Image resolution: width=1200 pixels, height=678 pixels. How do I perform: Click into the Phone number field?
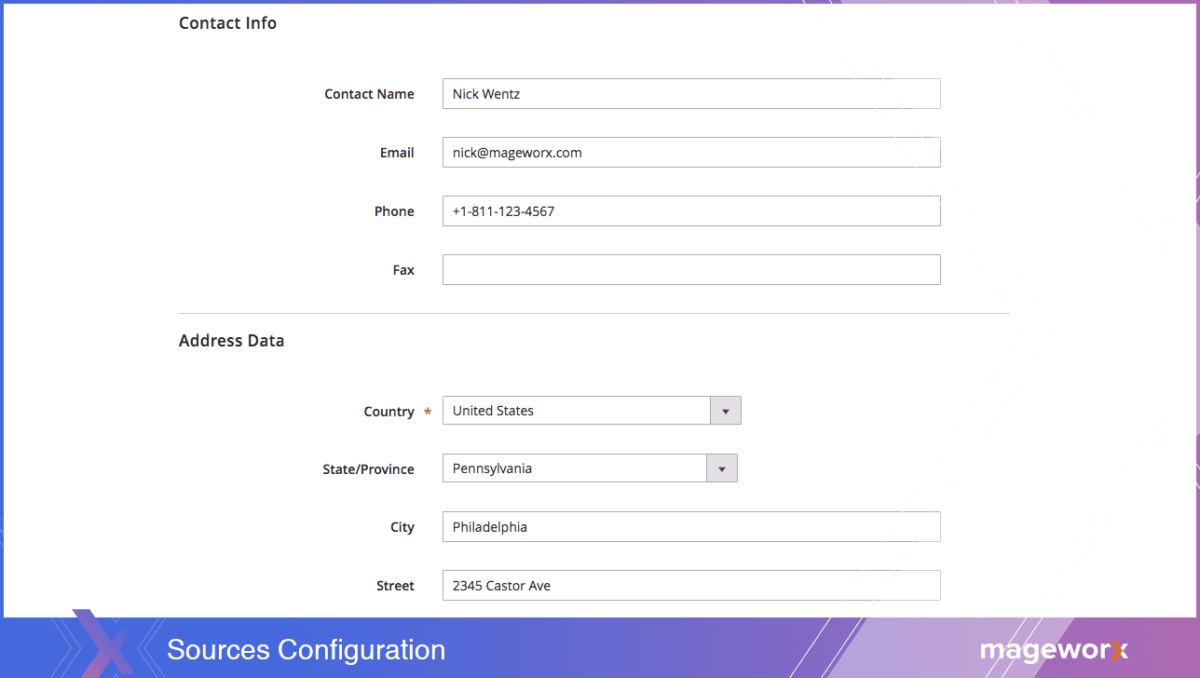tap(691, 211)
